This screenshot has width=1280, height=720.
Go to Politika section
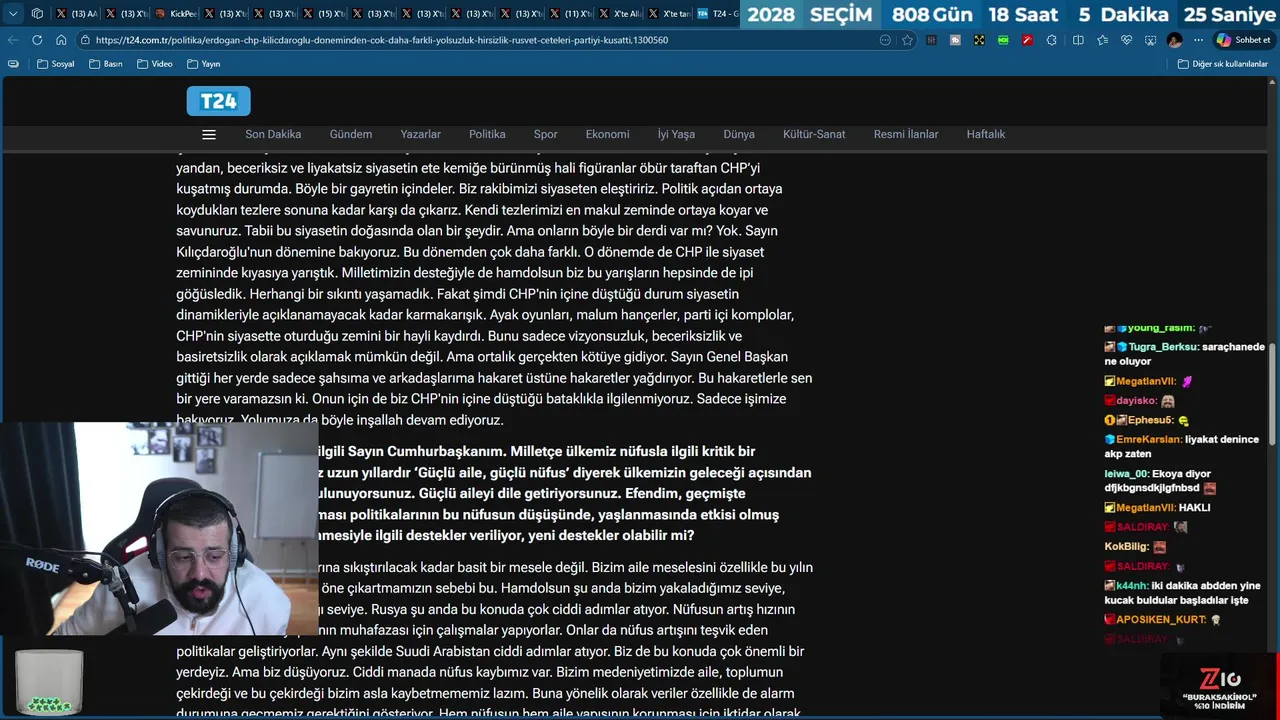click(487, 134)
